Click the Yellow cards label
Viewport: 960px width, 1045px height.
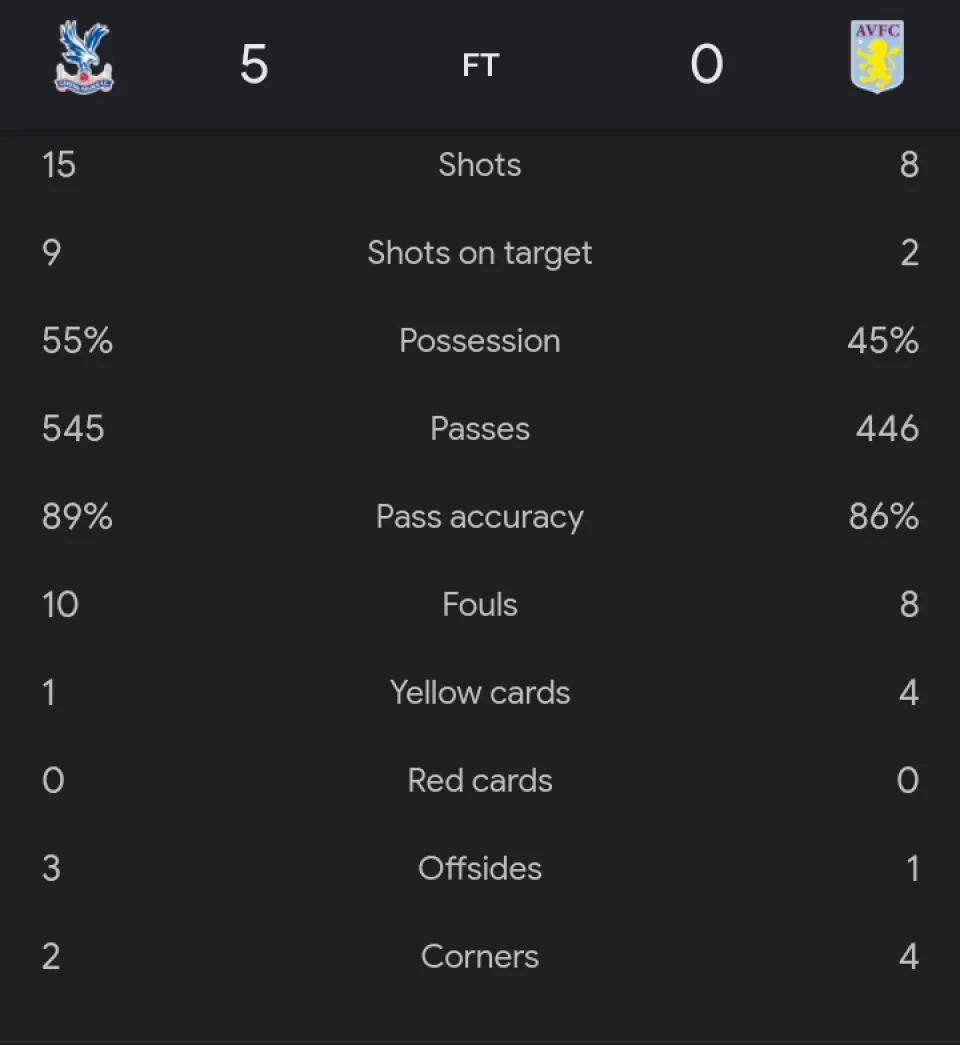[x=480, y=693]
